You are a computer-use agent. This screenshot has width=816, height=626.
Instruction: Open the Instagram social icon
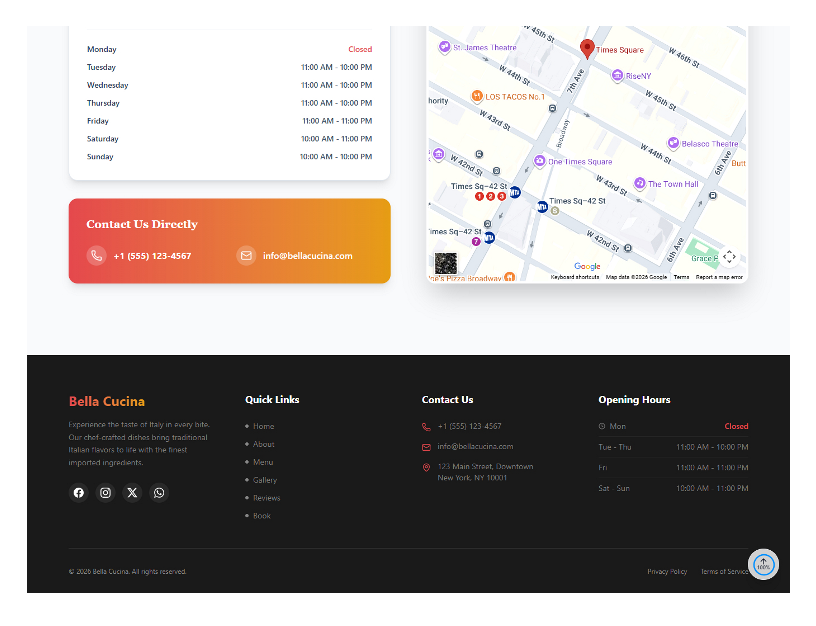[106, 492]
